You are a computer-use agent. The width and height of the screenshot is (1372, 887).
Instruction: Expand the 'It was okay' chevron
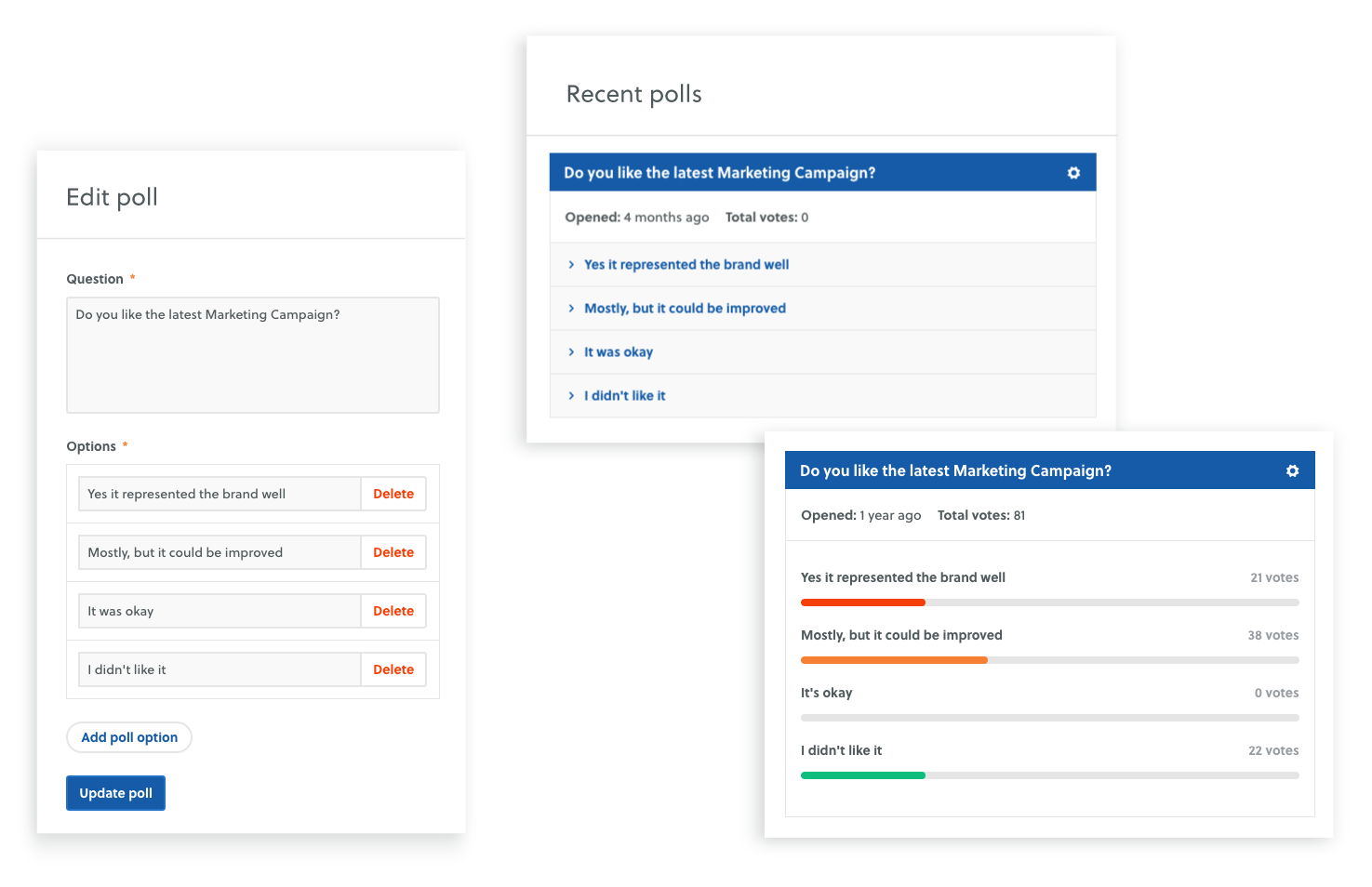click(571, 352)
